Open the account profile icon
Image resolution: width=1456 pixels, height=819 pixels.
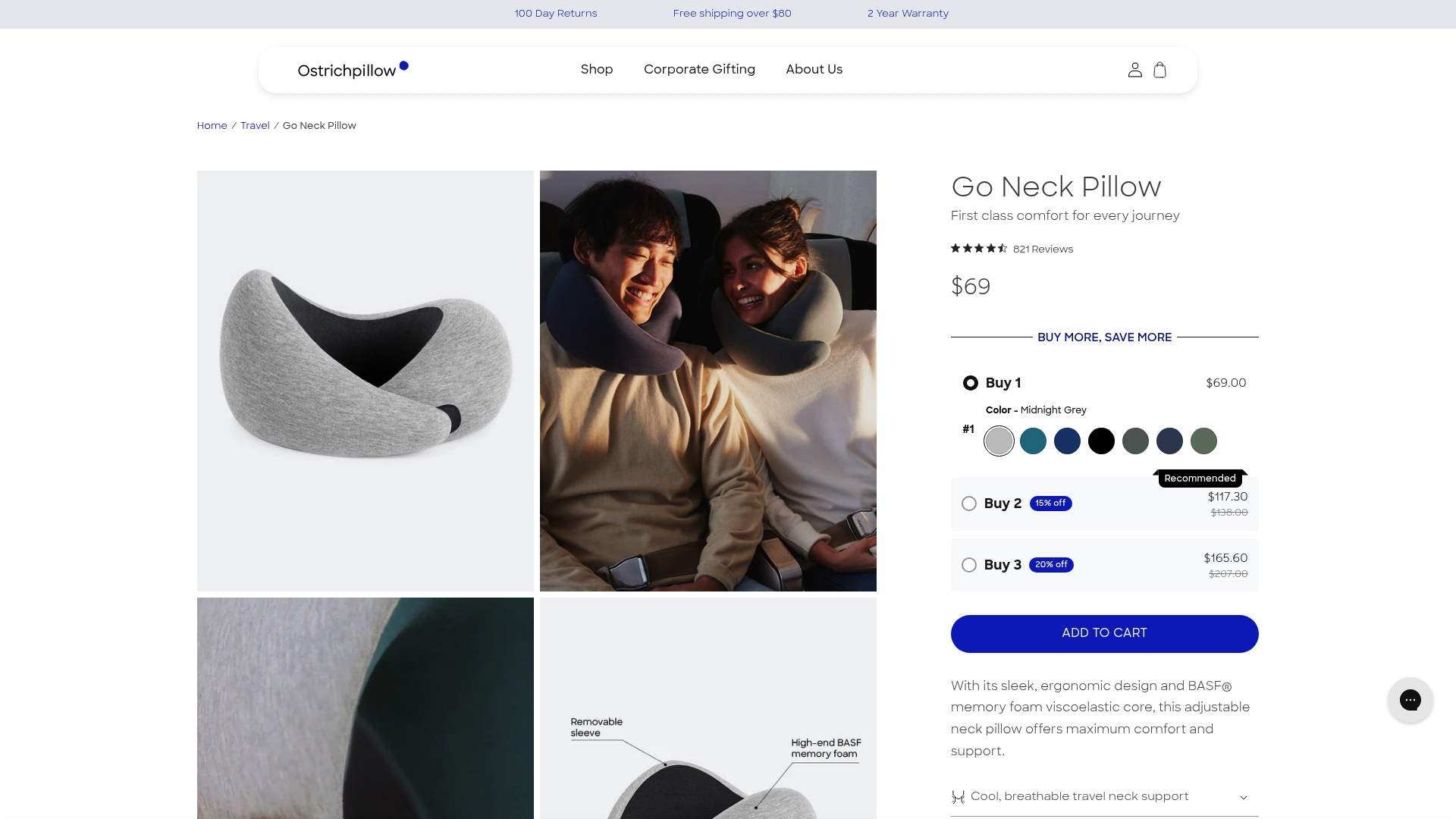(1134, 69)
